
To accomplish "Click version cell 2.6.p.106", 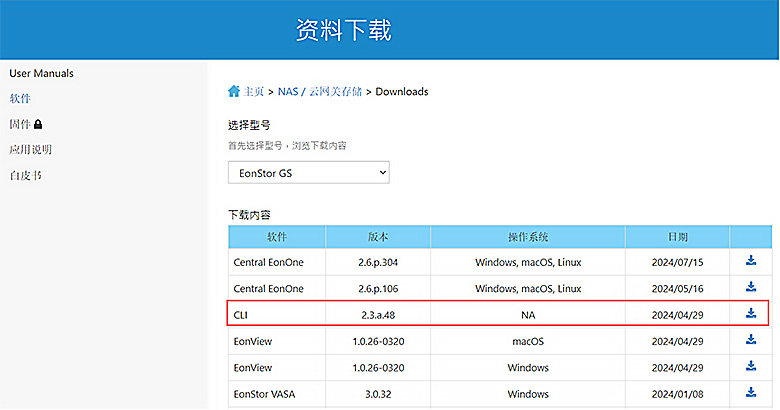I will point(378,289).
